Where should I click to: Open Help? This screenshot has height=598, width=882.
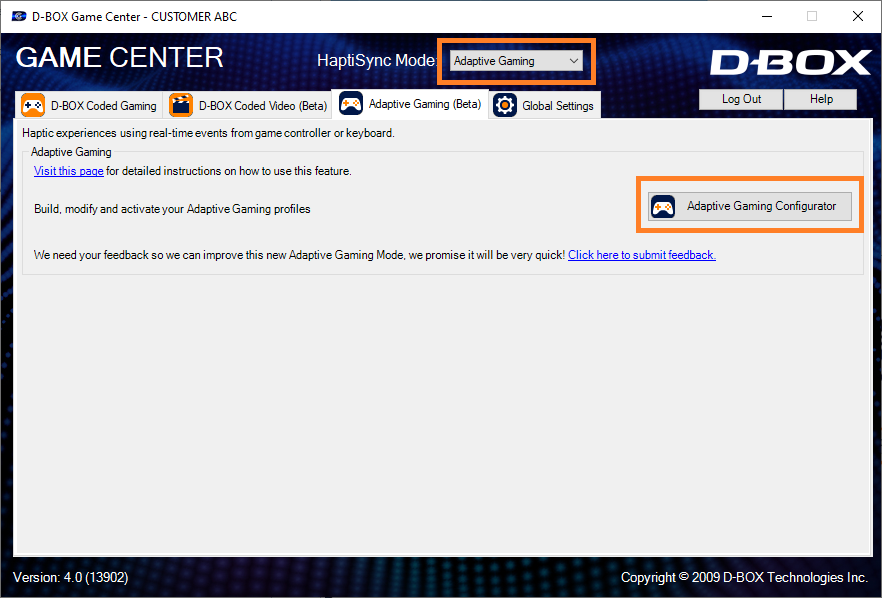(821, 99)
